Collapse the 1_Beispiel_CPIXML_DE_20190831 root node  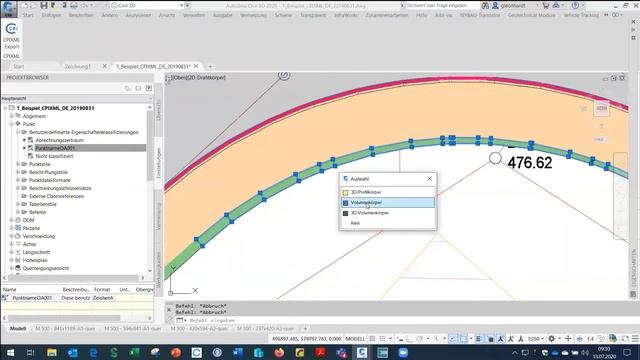tap(5, 108)
